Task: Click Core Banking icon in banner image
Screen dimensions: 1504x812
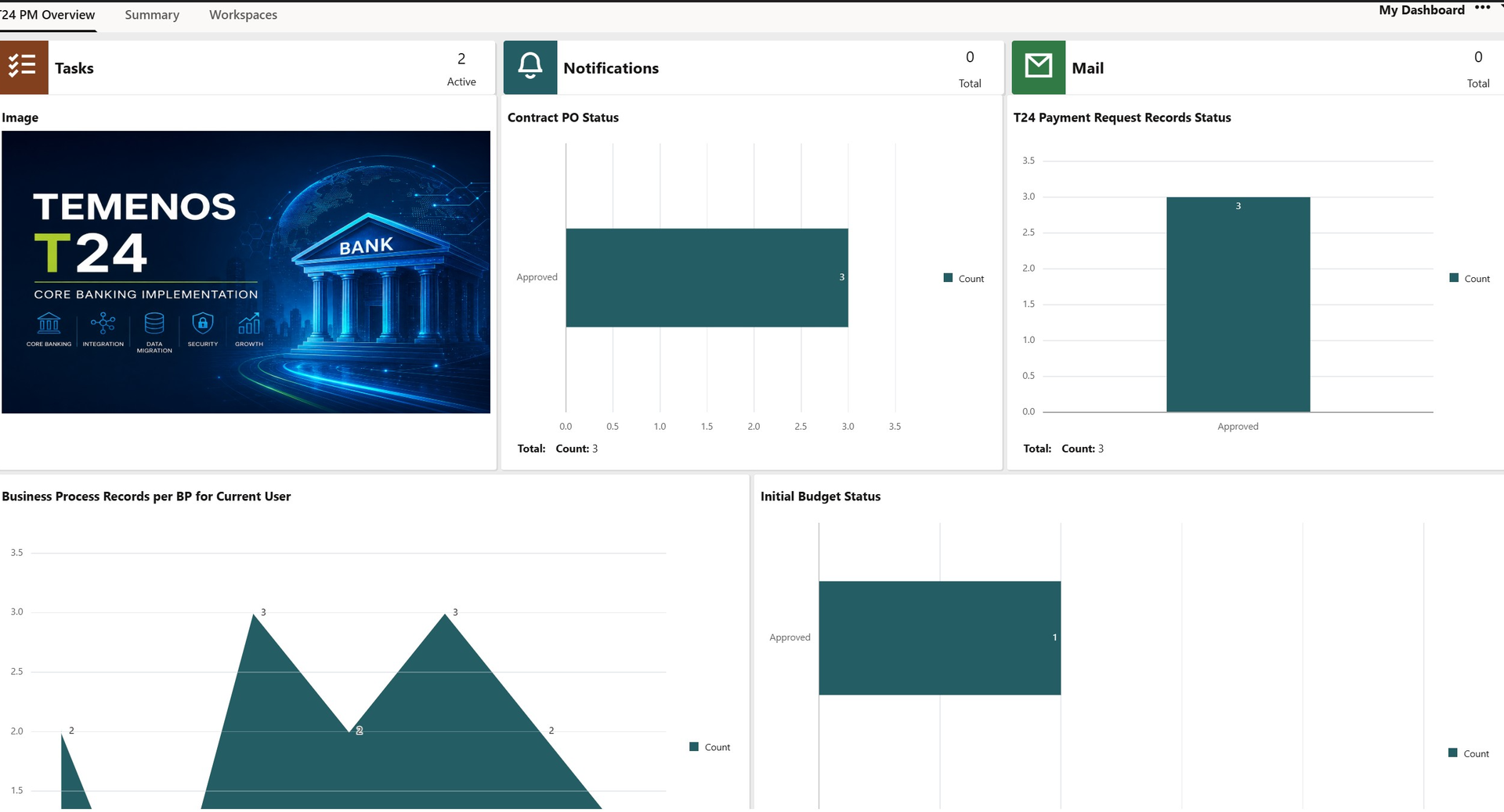Action: (x=49, y=323)
